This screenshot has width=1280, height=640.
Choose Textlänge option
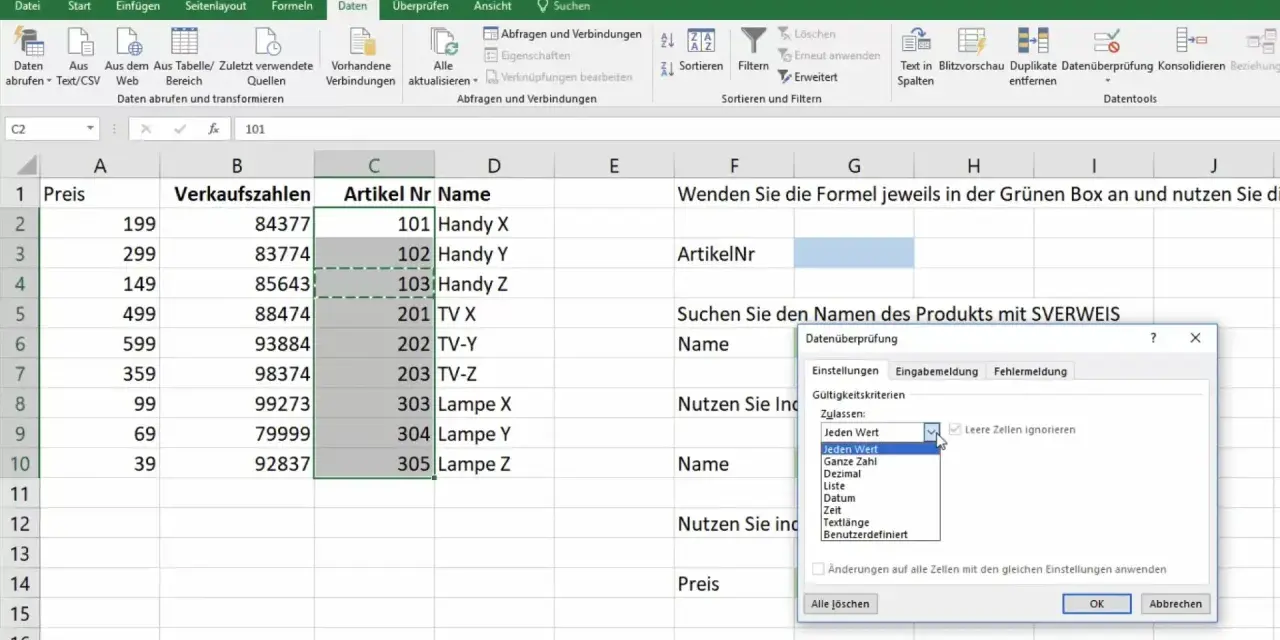(x=880, y=522)
